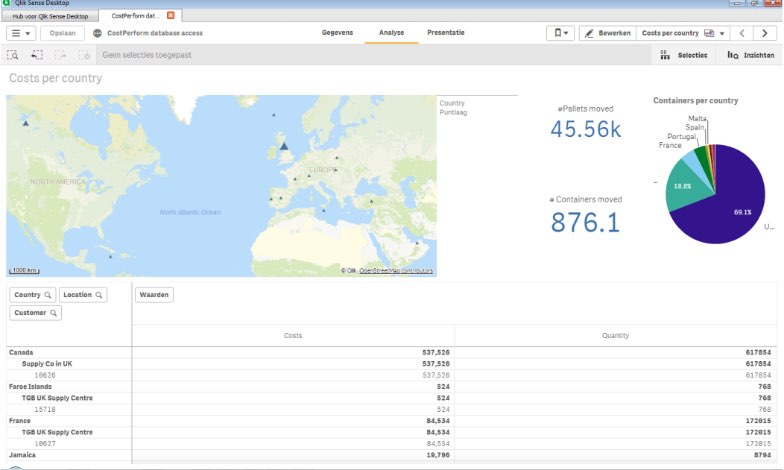The width and height of the screenshot is (784, 470).
Task: Click the Opslaan button
Action: pos(62,33)
